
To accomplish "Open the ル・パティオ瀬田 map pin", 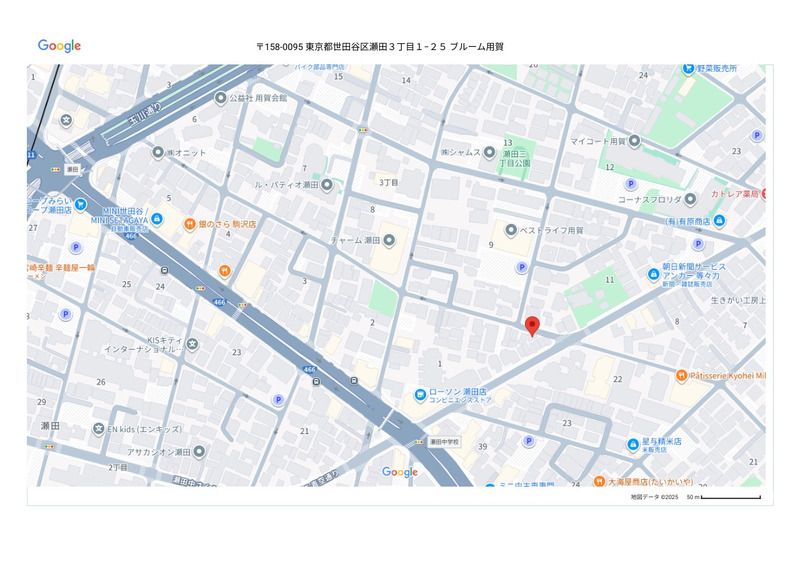I will click(x=327, y=185).
